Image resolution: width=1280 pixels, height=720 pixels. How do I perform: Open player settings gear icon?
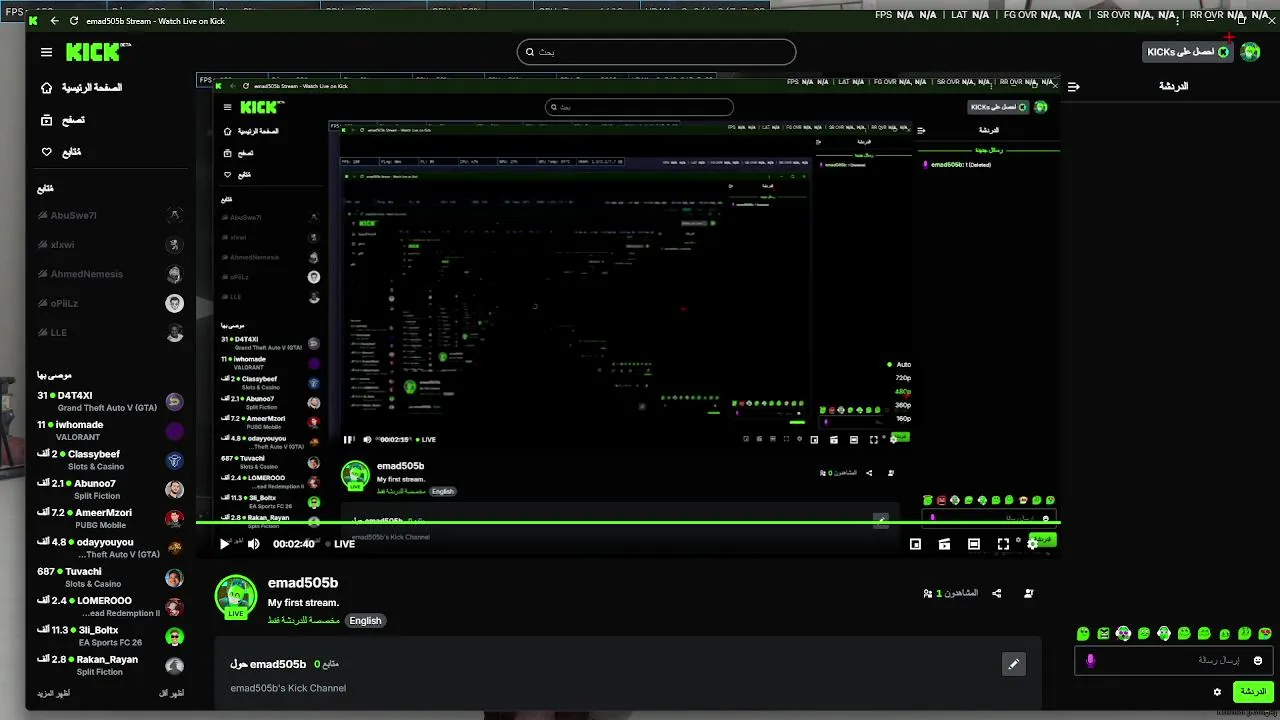tap(1032, 544)
